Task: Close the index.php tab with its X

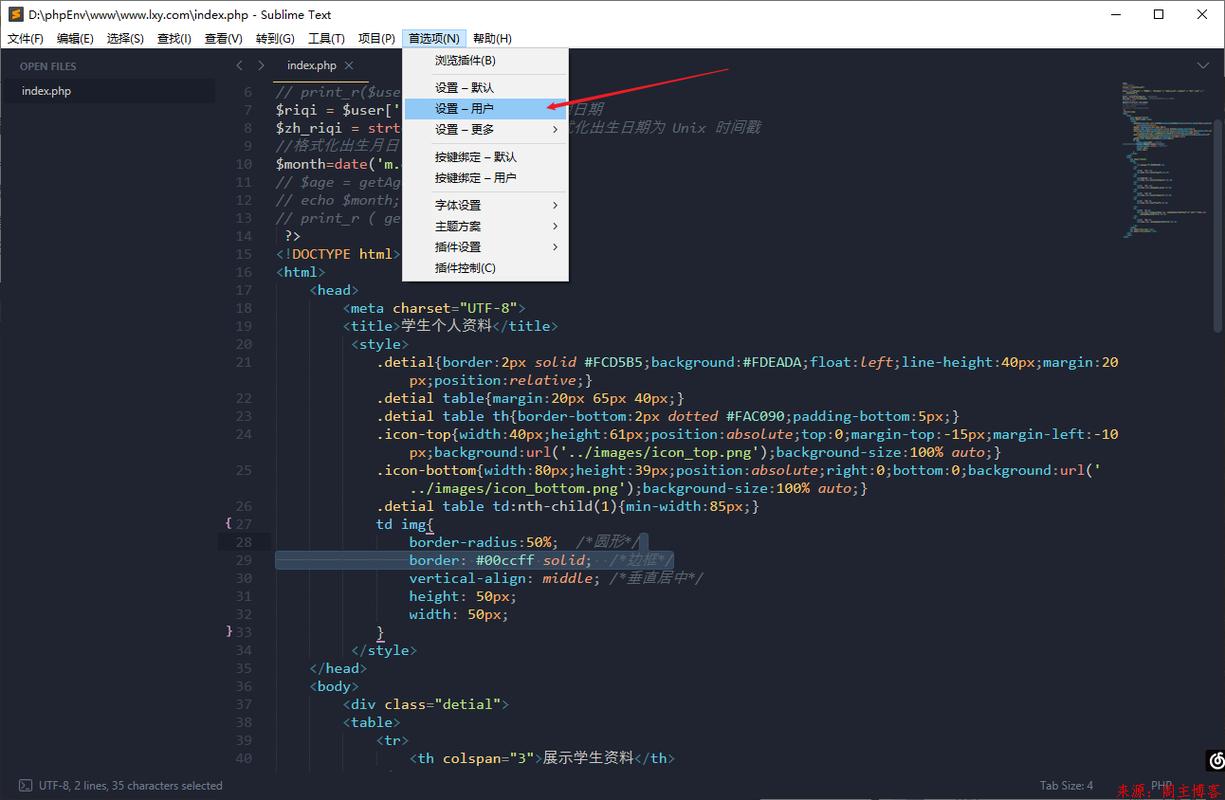Action: pos(349,65)
